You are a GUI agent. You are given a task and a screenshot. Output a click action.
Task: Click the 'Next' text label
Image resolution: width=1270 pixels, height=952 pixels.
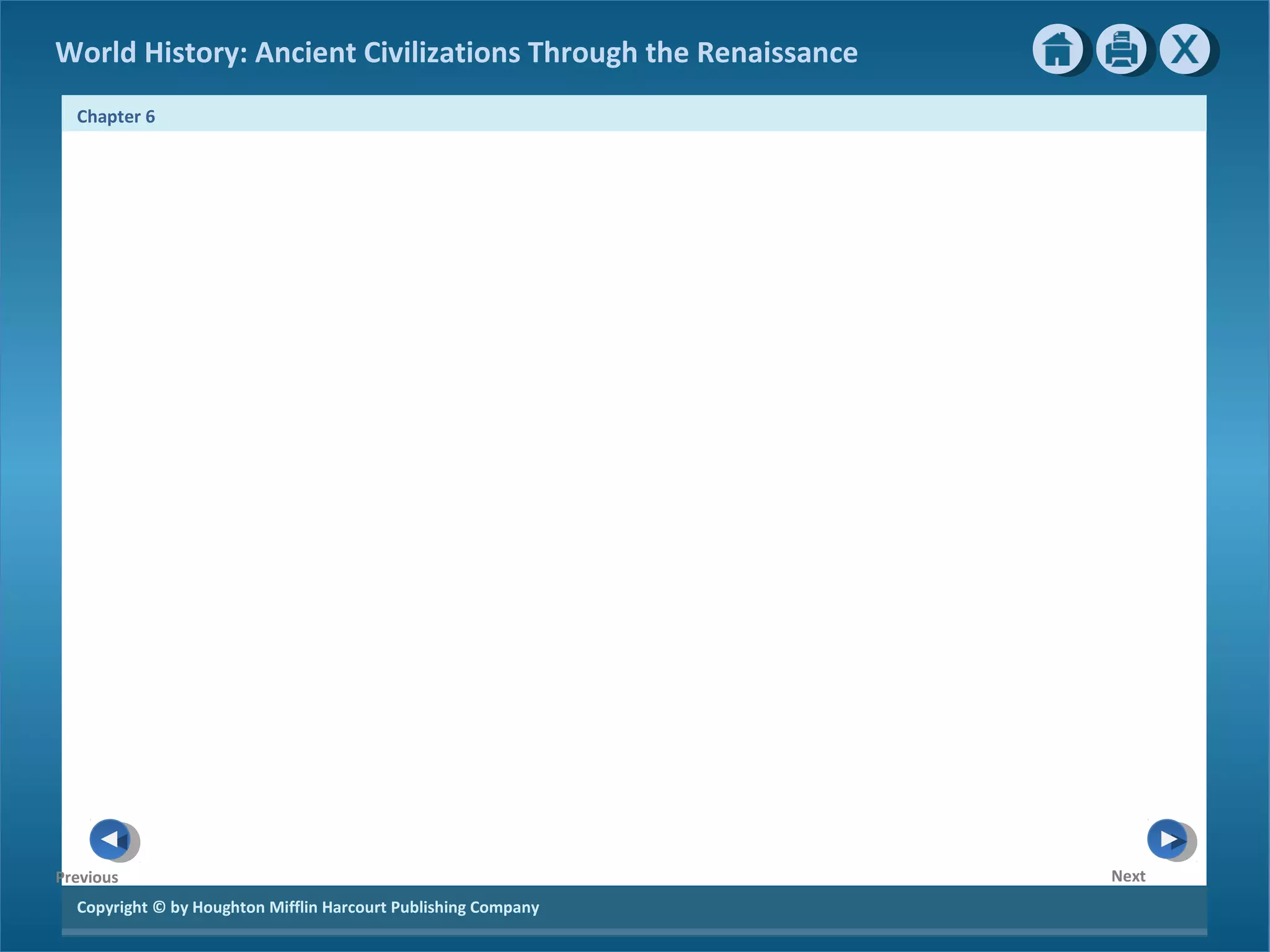1128,876
